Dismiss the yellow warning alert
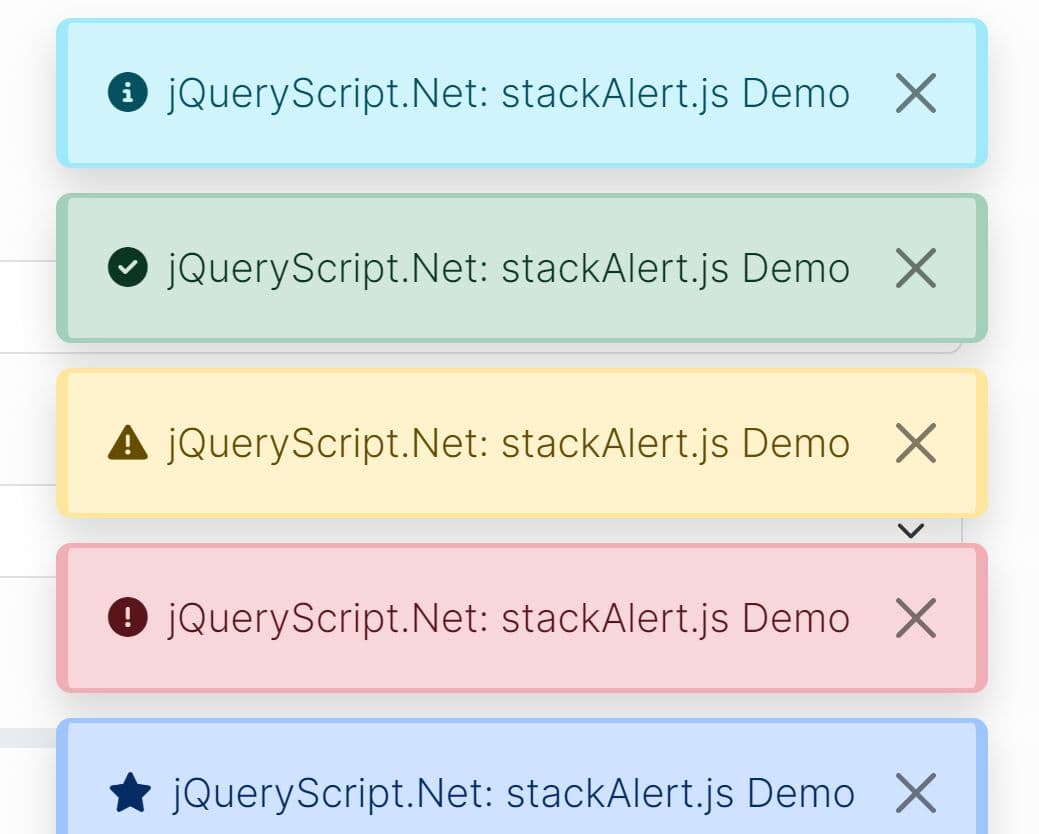The width and height of the screenshot is (1039, 834). click(x=915, y=443)
